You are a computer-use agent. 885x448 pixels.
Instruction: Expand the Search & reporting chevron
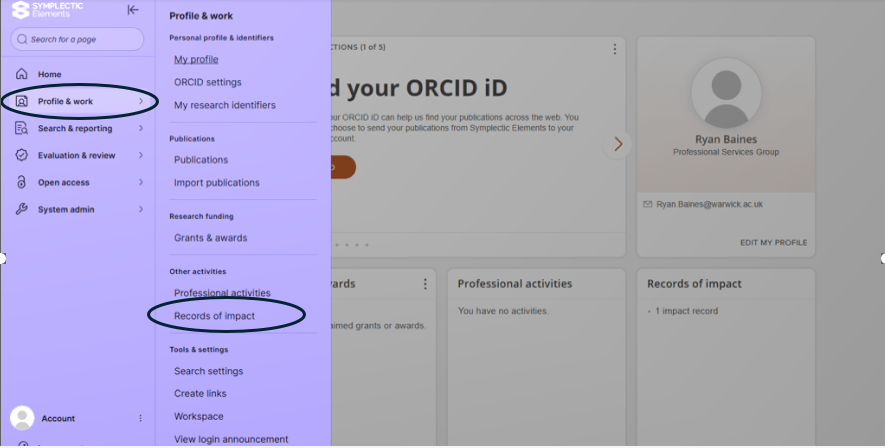pos(141,129)
